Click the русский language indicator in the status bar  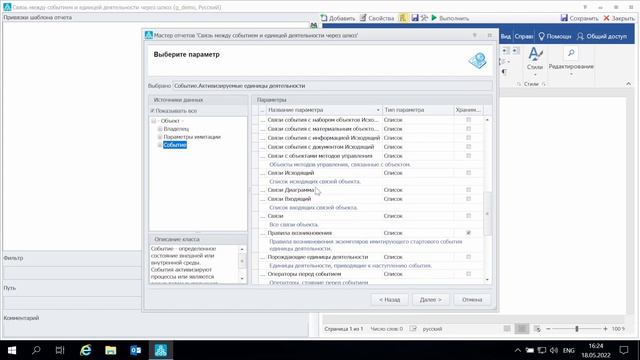432,329
